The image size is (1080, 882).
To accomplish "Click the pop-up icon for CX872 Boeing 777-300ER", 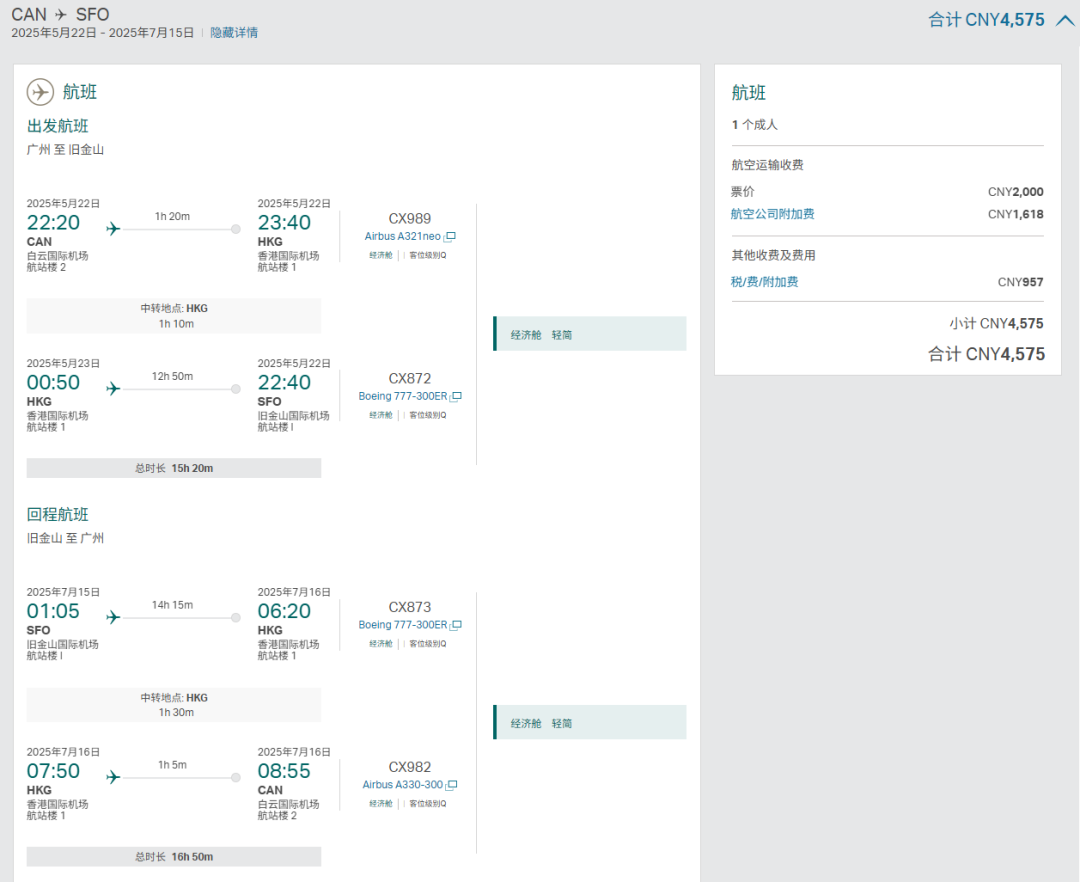I will [x=456, y=397].
